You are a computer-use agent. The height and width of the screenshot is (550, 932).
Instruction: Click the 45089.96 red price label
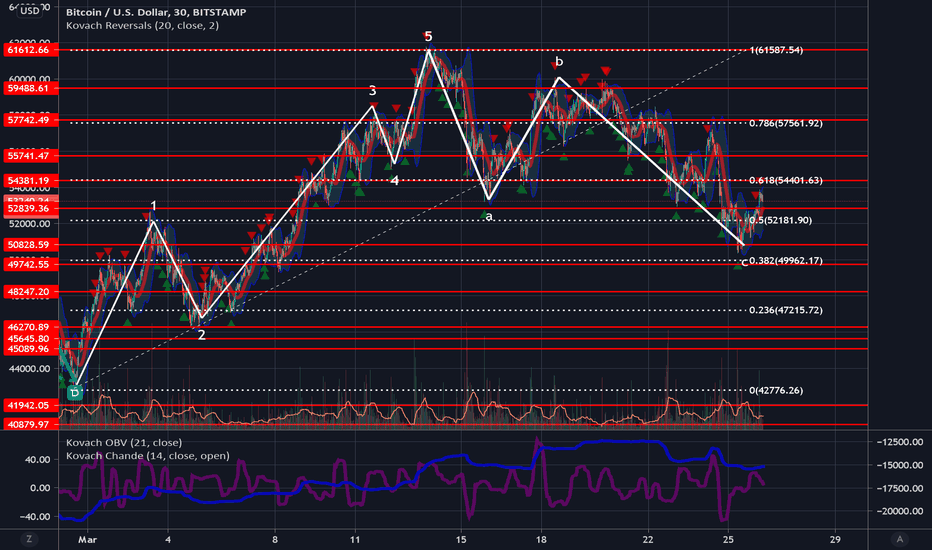31,349
